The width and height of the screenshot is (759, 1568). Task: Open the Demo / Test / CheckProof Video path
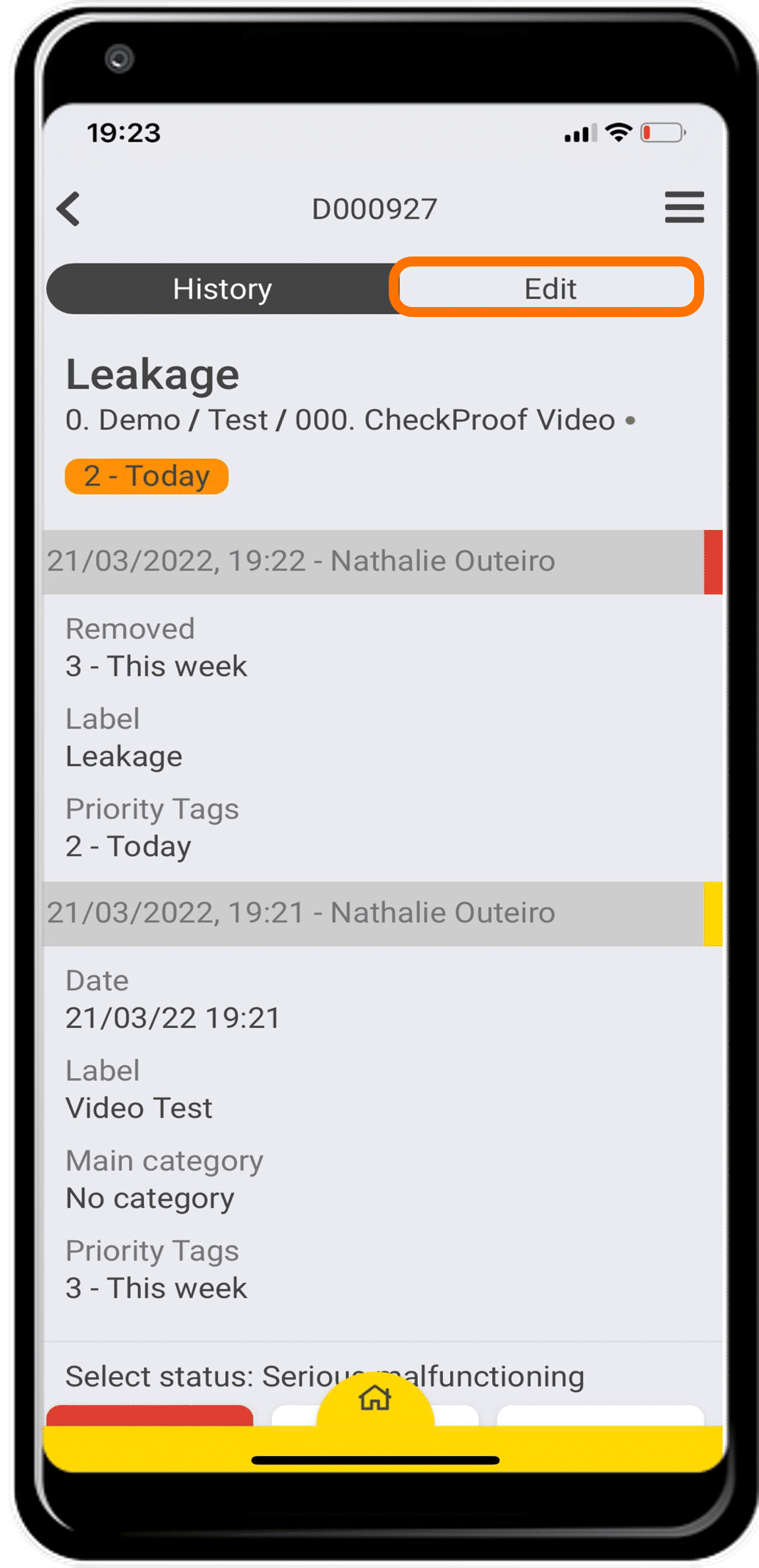click(x=340, y=420)
